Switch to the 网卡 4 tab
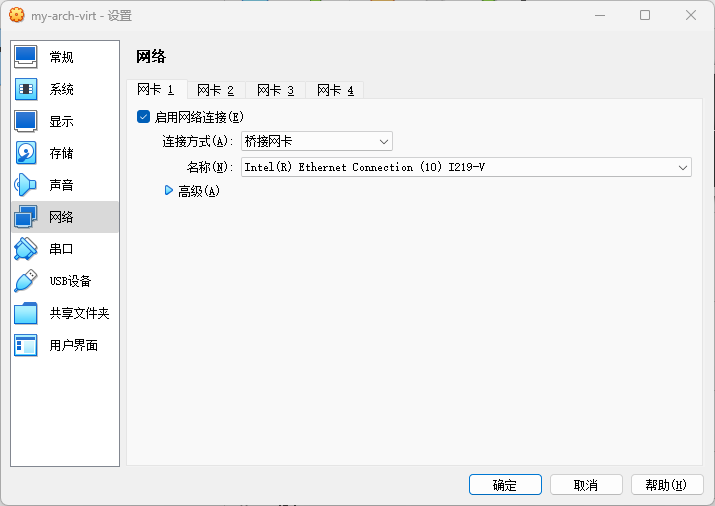The height and width of the screenshot is (506, 715). 335,90
